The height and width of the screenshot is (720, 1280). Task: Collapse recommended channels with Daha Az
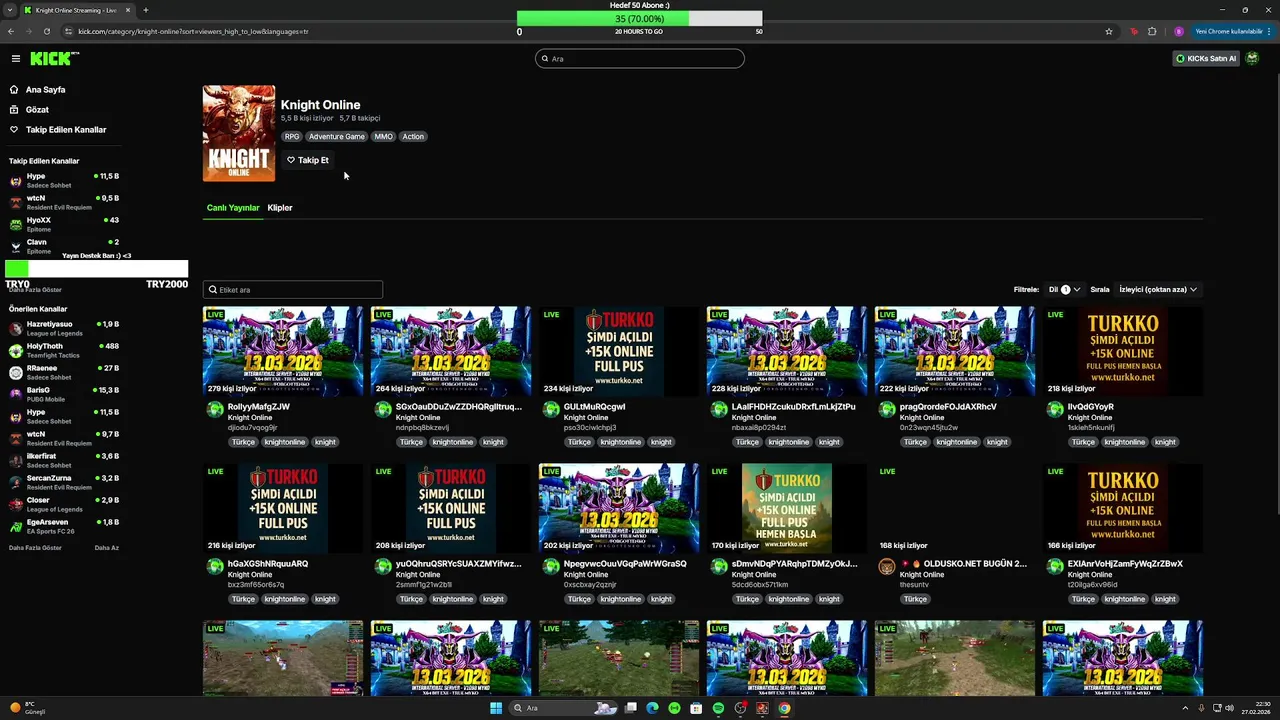(x=107, y=548)
